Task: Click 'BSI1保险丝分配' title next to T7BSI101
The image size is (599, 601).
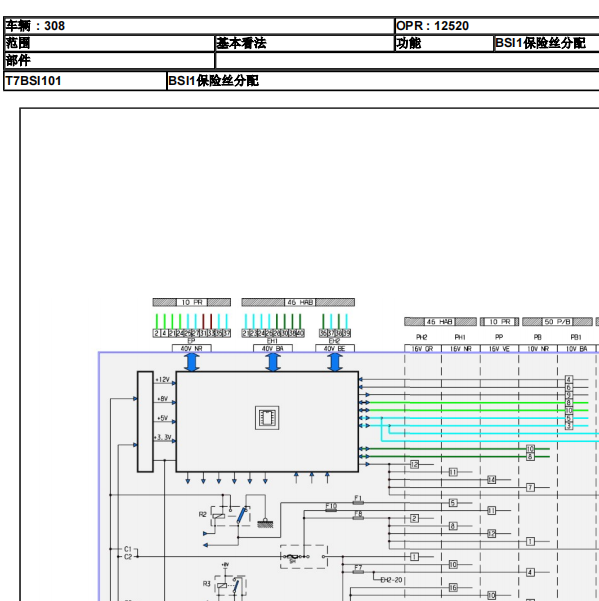Action: pos(213,81)
